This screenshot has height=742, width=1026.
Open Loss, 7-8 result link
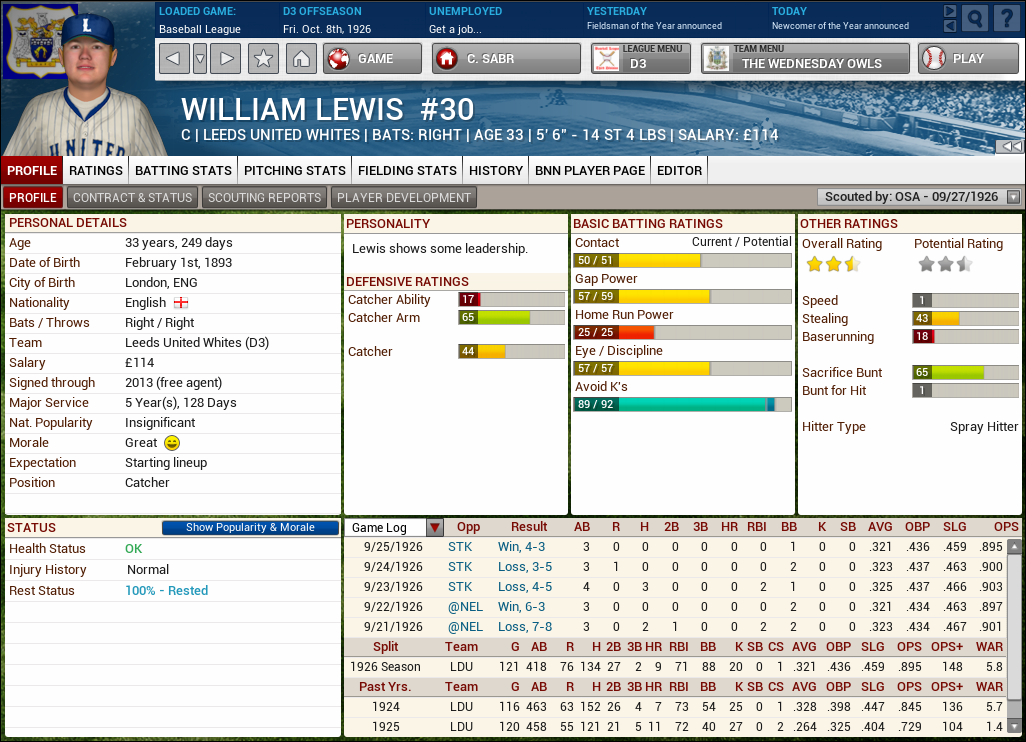525,627
